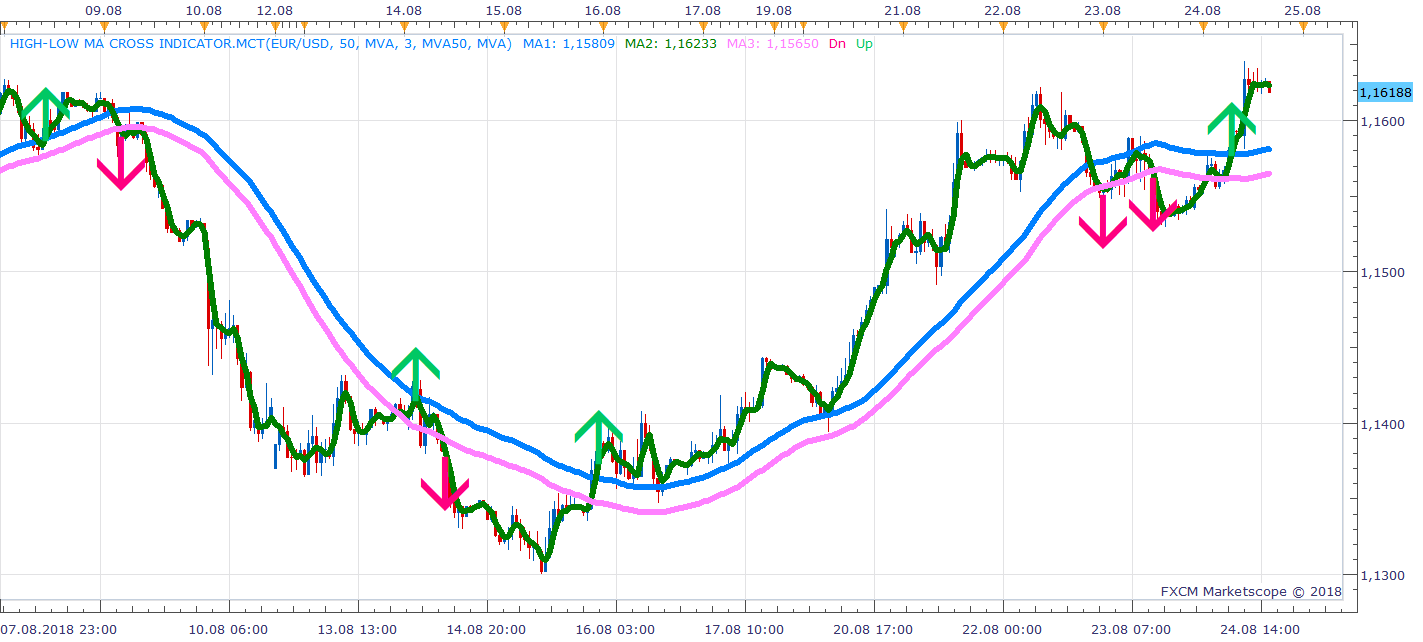The image size is (1423, 642).
Task: Click the 17.08 10:00 time axis label
Action: pyautogui.click(x=745, y=629)
